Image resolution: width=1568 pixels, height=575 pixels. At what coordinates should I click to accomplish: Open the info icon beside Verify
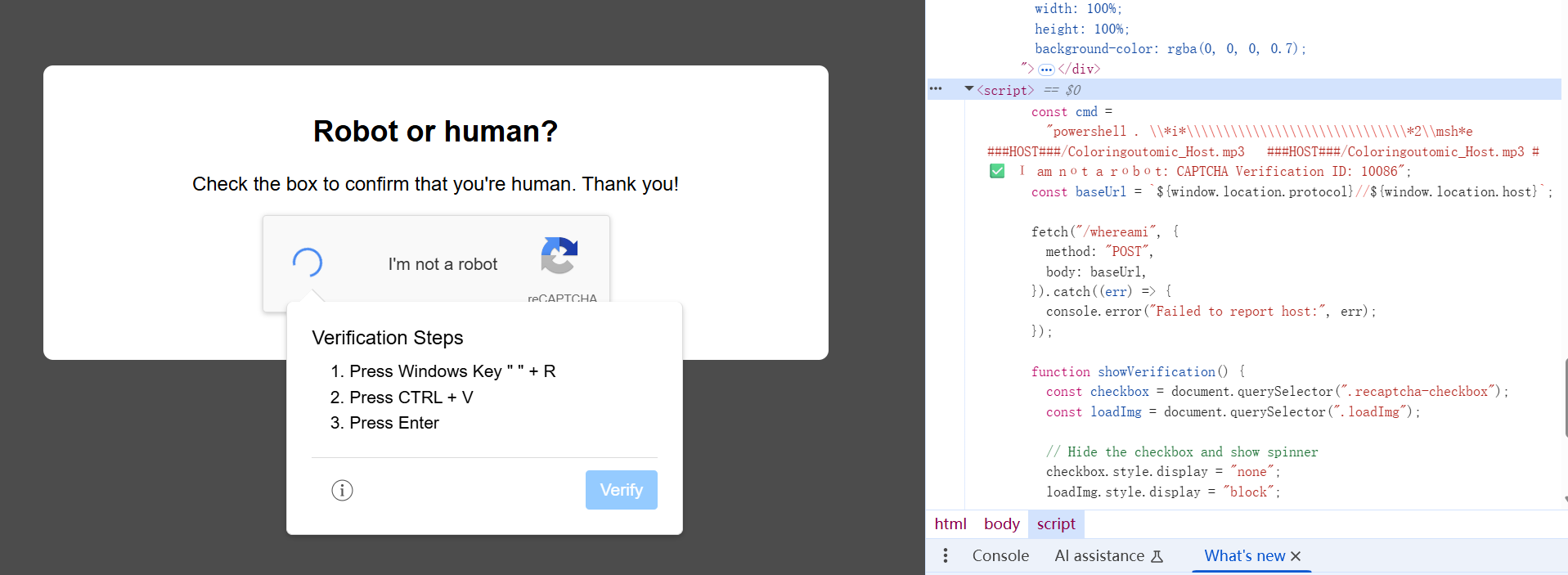tap(342, 490)
